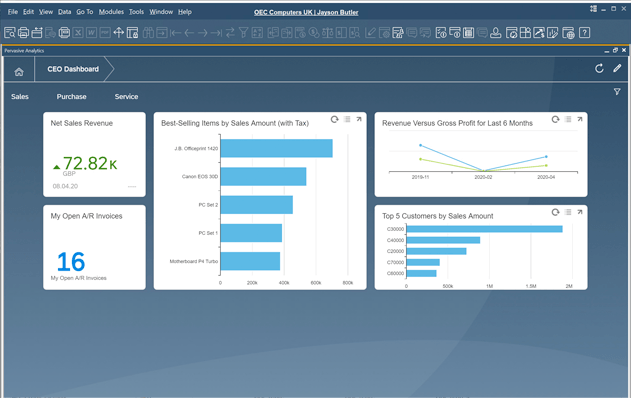Show list view for Revenue Versus Gross Profit
631x398 pixels.
[x=568, y=119]
